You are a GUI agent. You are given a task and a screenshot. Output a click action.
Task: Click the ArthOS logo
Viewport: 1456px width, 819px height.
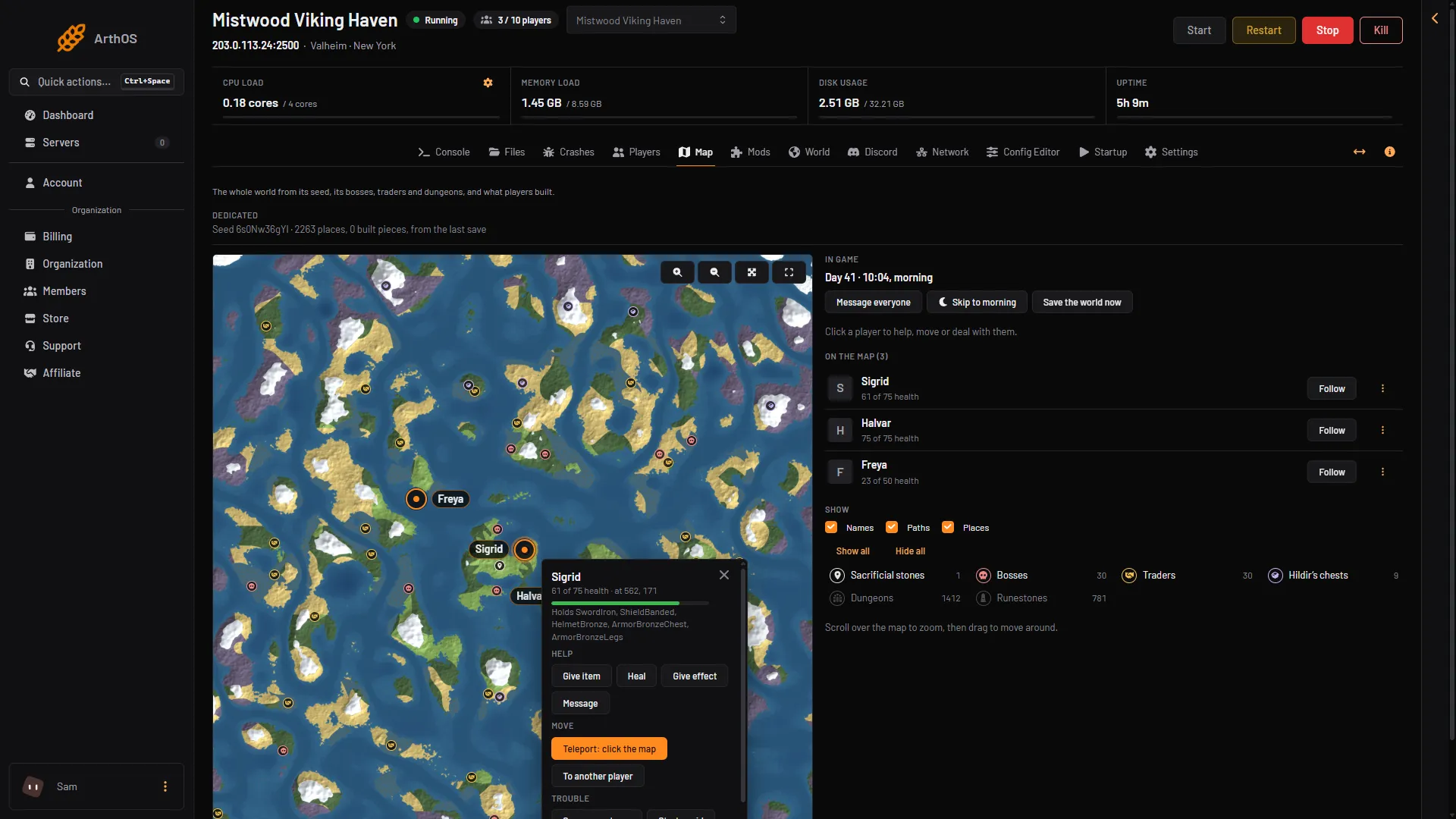pyautogui.click(x=96, y=38)
